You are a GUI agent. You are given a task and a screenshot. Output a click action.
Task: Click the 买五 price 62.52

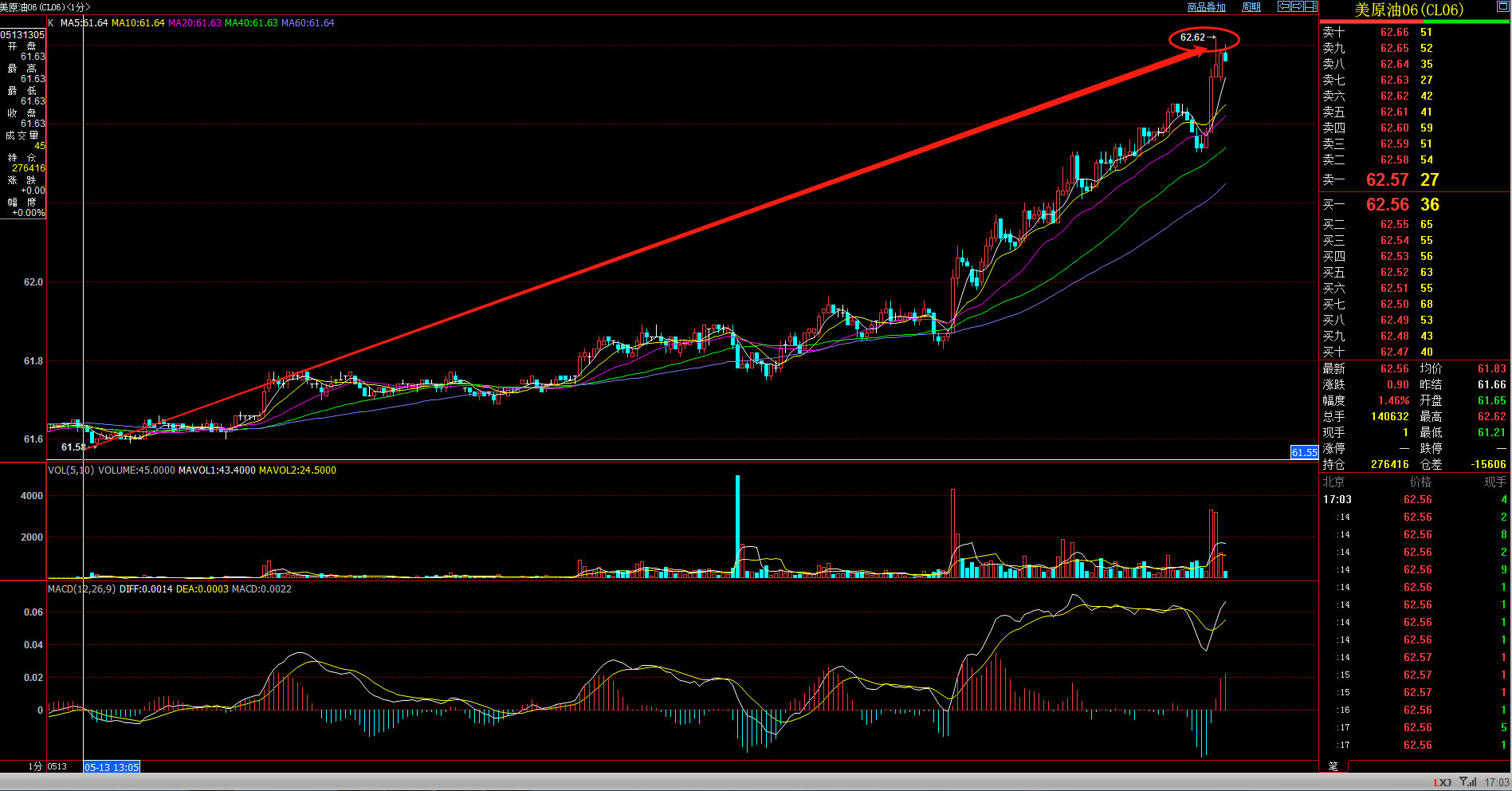point(1395,272)
